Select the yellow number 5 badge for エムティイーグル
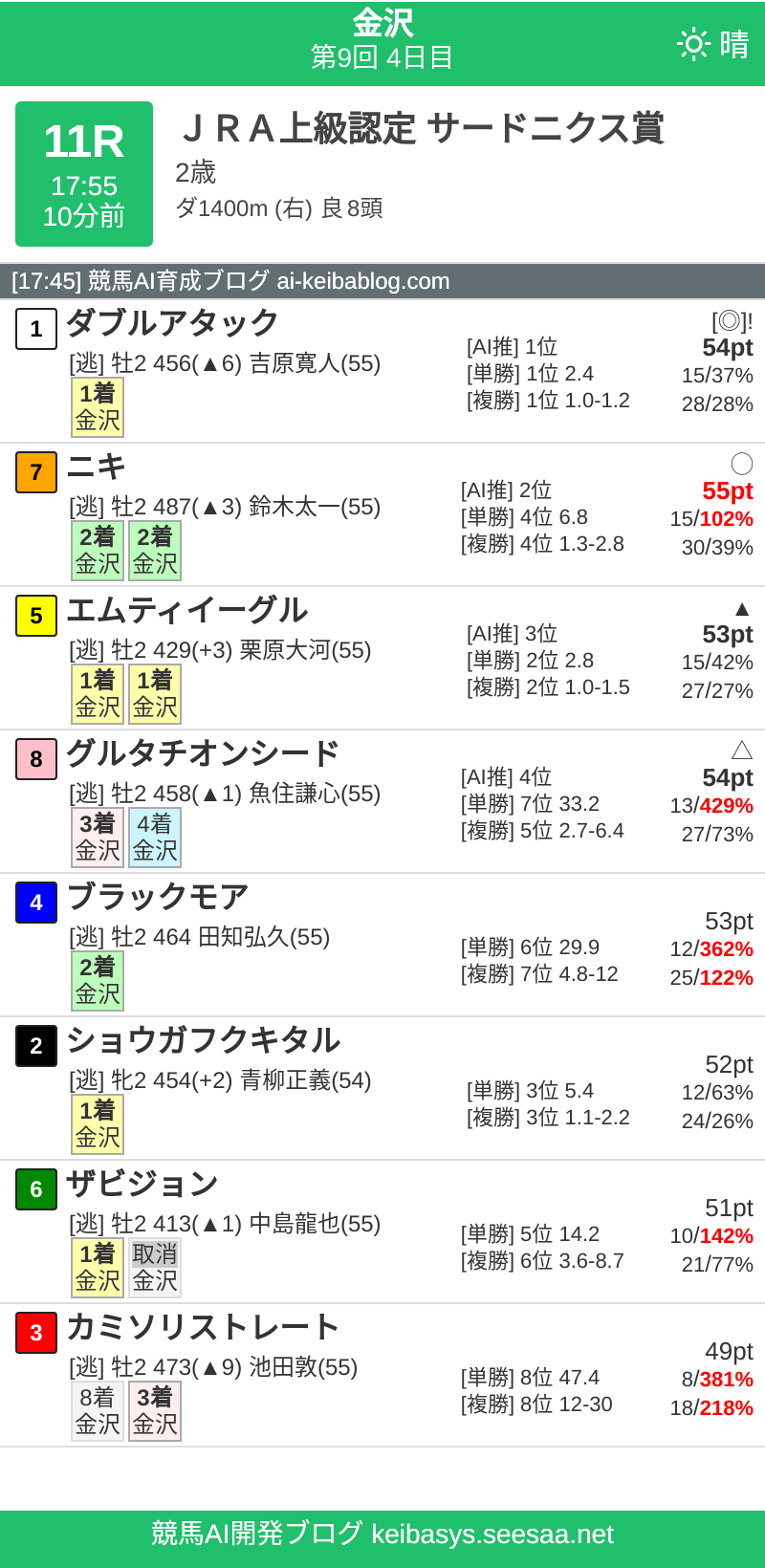The height and width of the screenshot is (1568, 765). click(35, 616)
